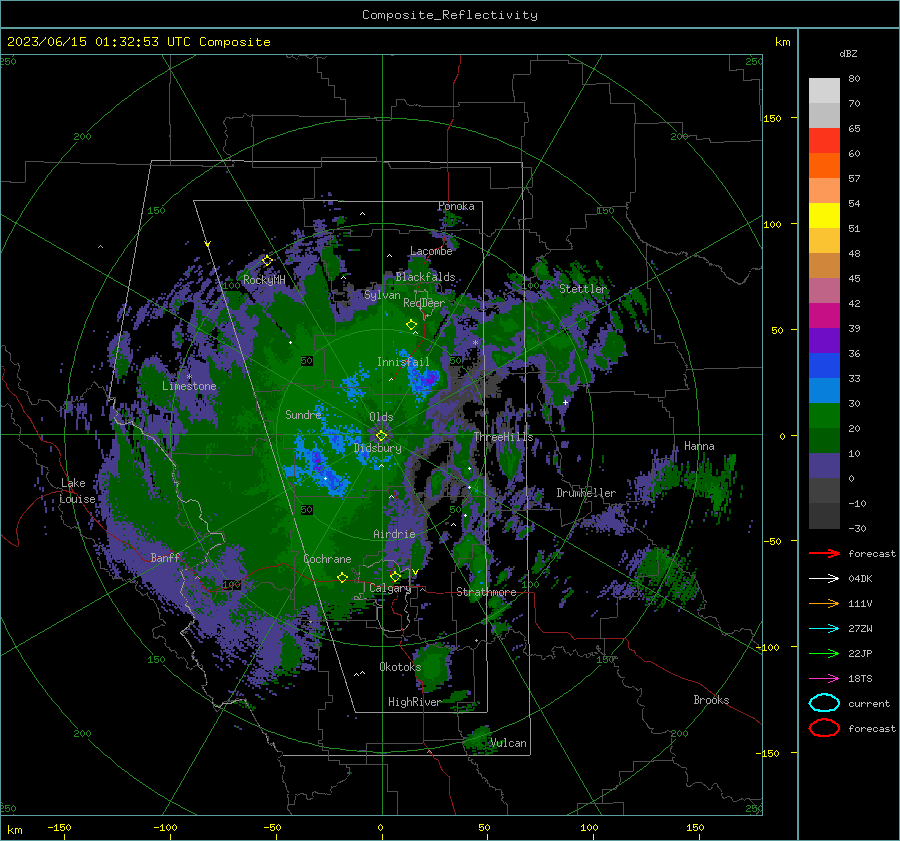Image resolution: width=900 pixels, height=841 pixels.
Task: Click the yellow diamond above Calgary
Action: [x=395, y=576]
